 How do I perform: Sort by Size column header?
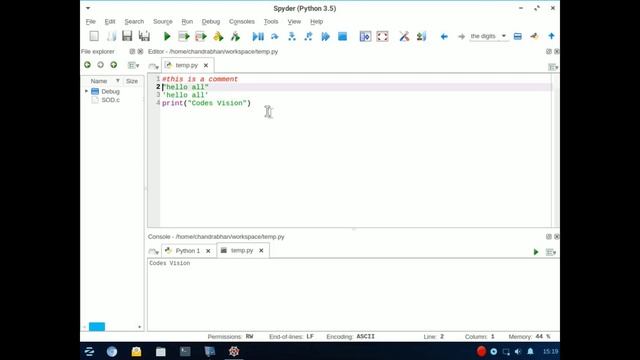pyautogui.click(x=132, y=81)
